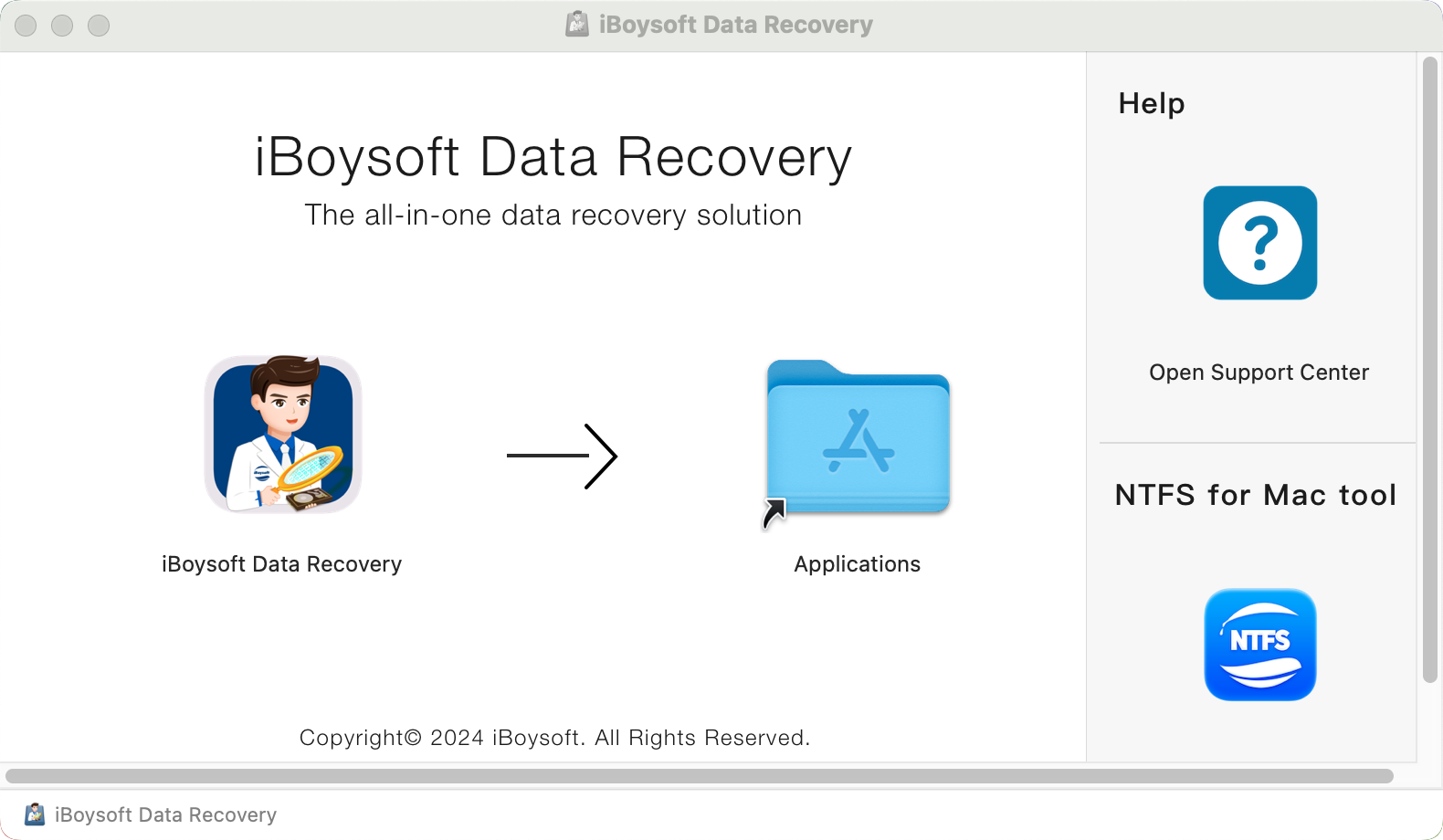1443x840 pixels.
Task: Click the path bar iBoysoft Data Recovery icon
Action: (35, 814)
